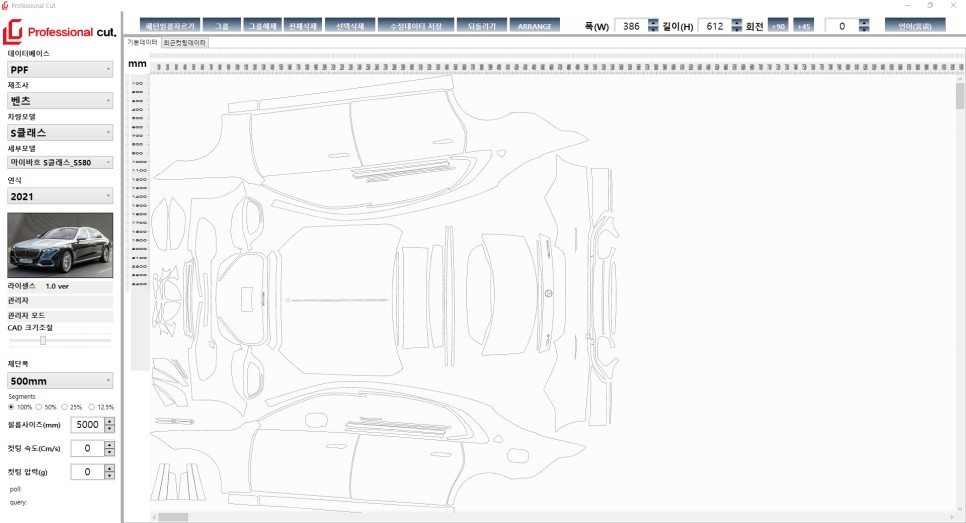The height and width of the screenshot is (523, 966).
Task: Click the +90 rotation button
Action: (778, 26)
